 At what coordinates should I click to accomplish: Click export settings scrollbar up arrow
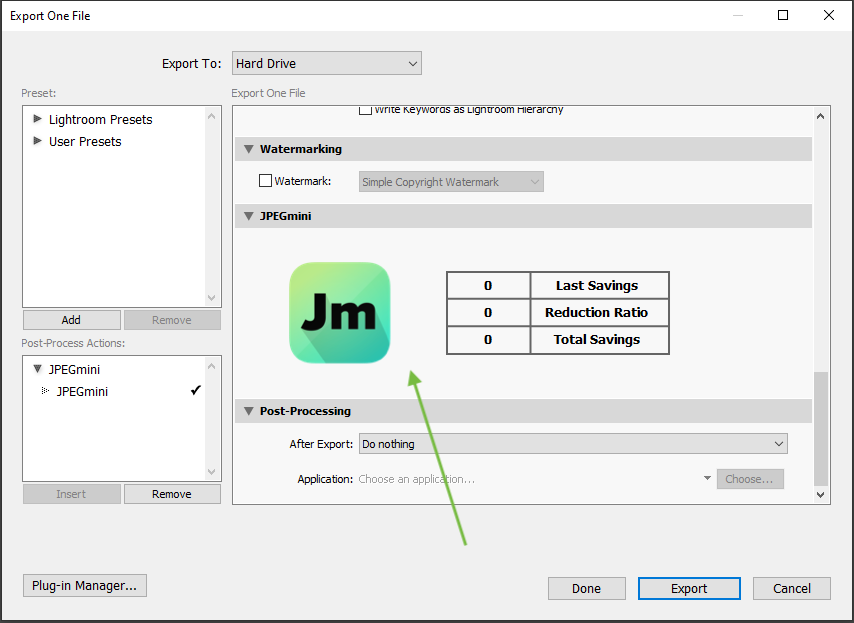(x=821, y=116)
